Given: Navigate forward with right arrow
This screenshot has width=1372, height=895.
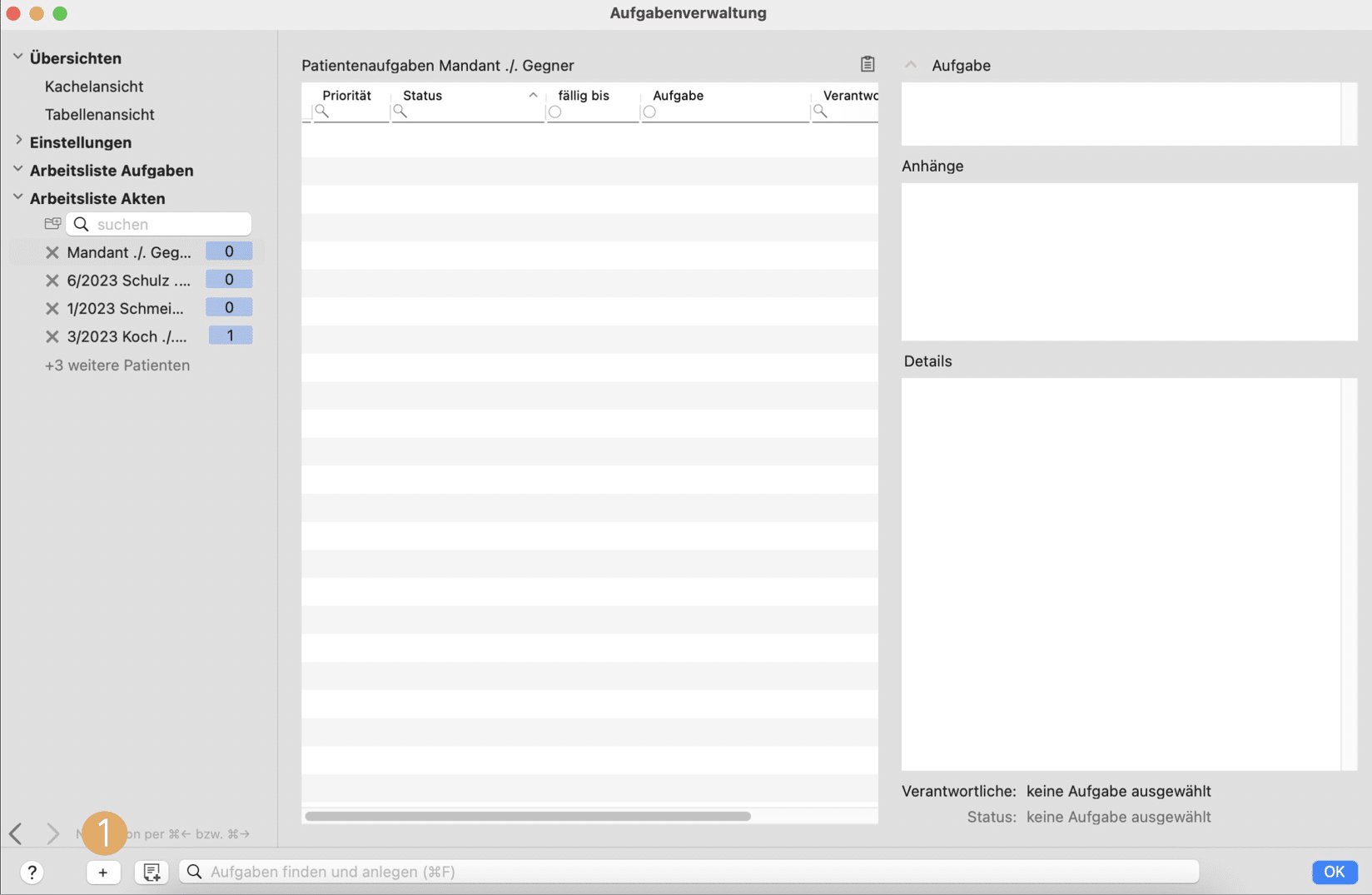Looking at the screenshot, I should 52,833.
